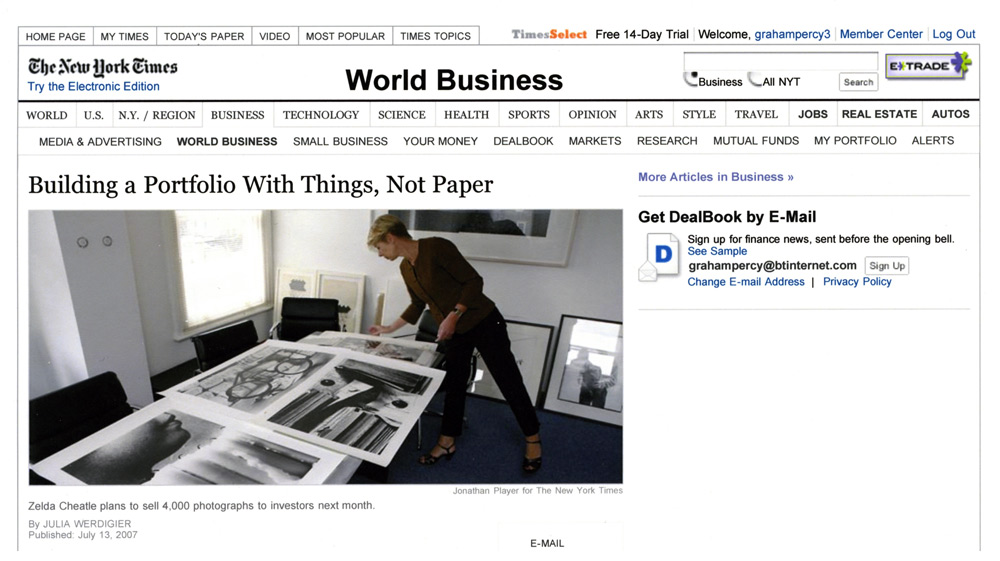Go to the DealBook subsection
Screen dimensions: 1000x561
pos(523,141)
